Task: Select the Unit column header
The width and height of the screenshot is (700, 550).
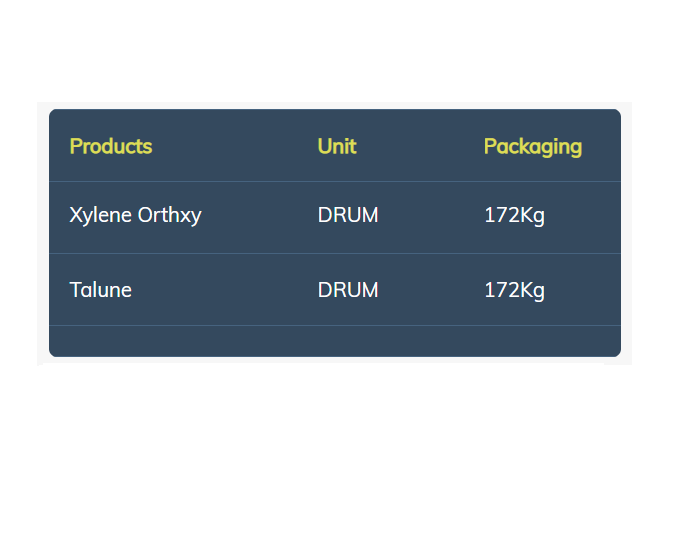Action: [x=337, y=146]
